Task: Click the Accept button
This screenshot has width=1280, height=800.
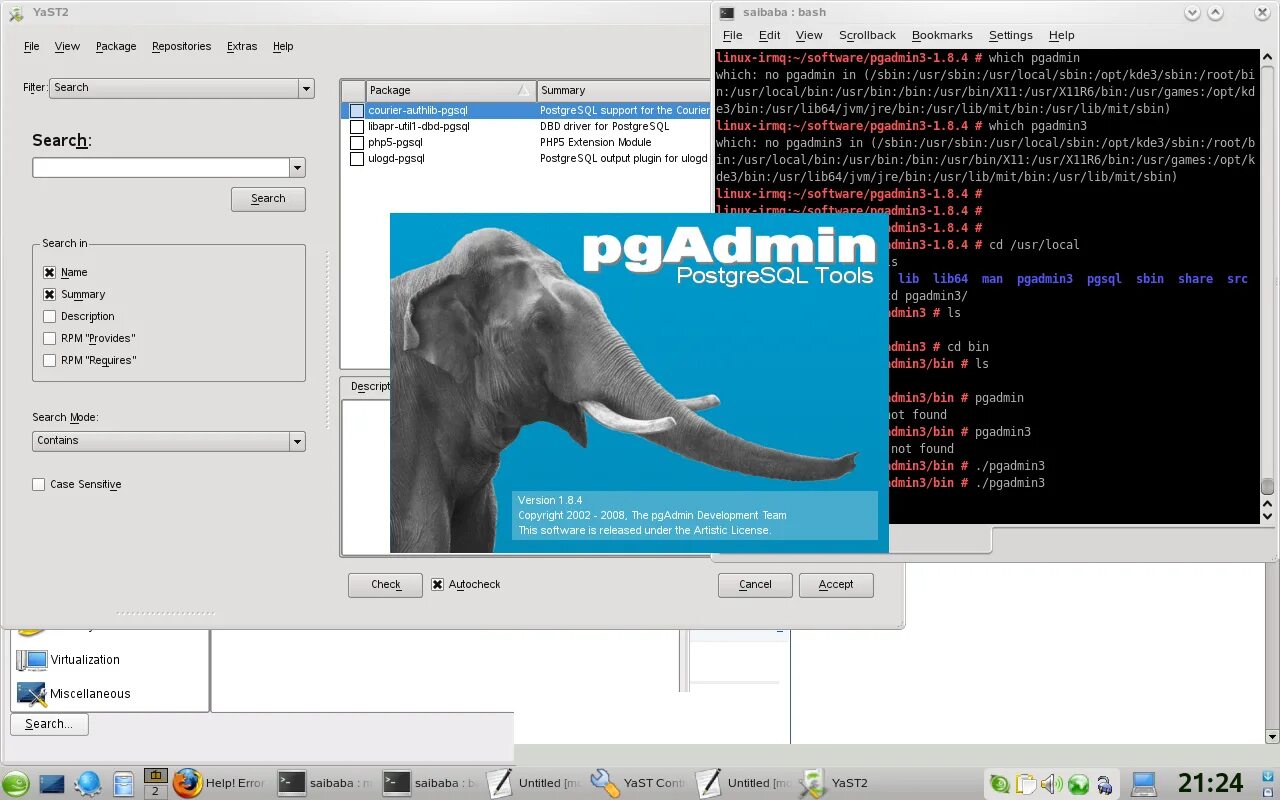Action: pos(836,585)
